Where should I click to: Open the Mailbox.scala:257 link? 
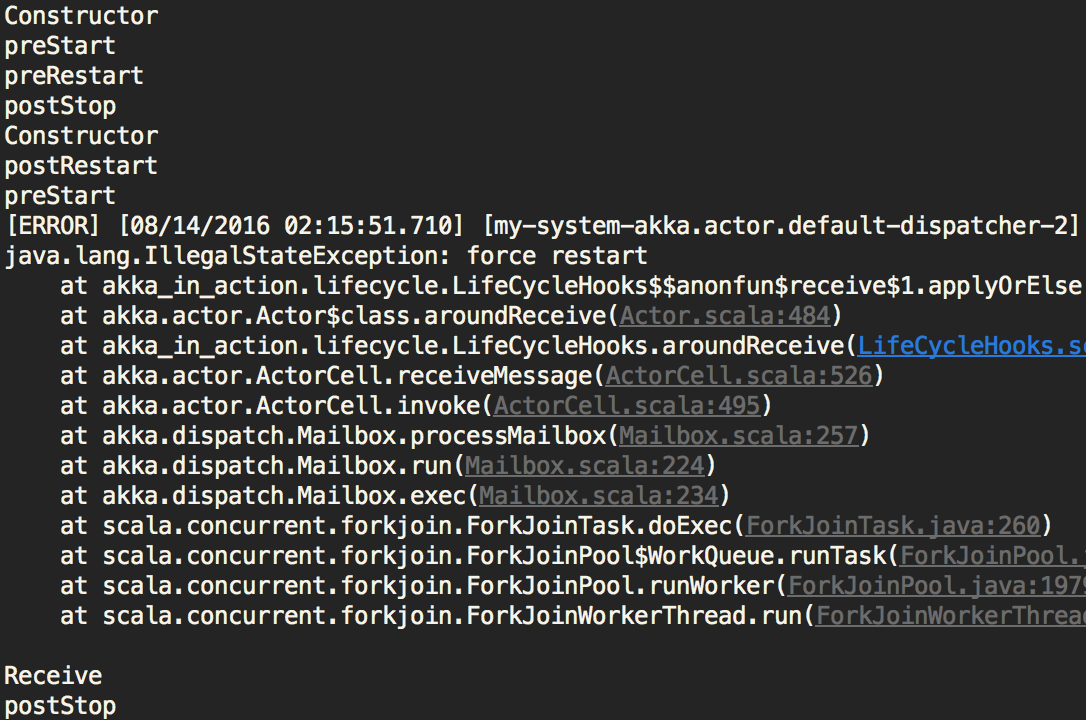click(x=738, y=436)
